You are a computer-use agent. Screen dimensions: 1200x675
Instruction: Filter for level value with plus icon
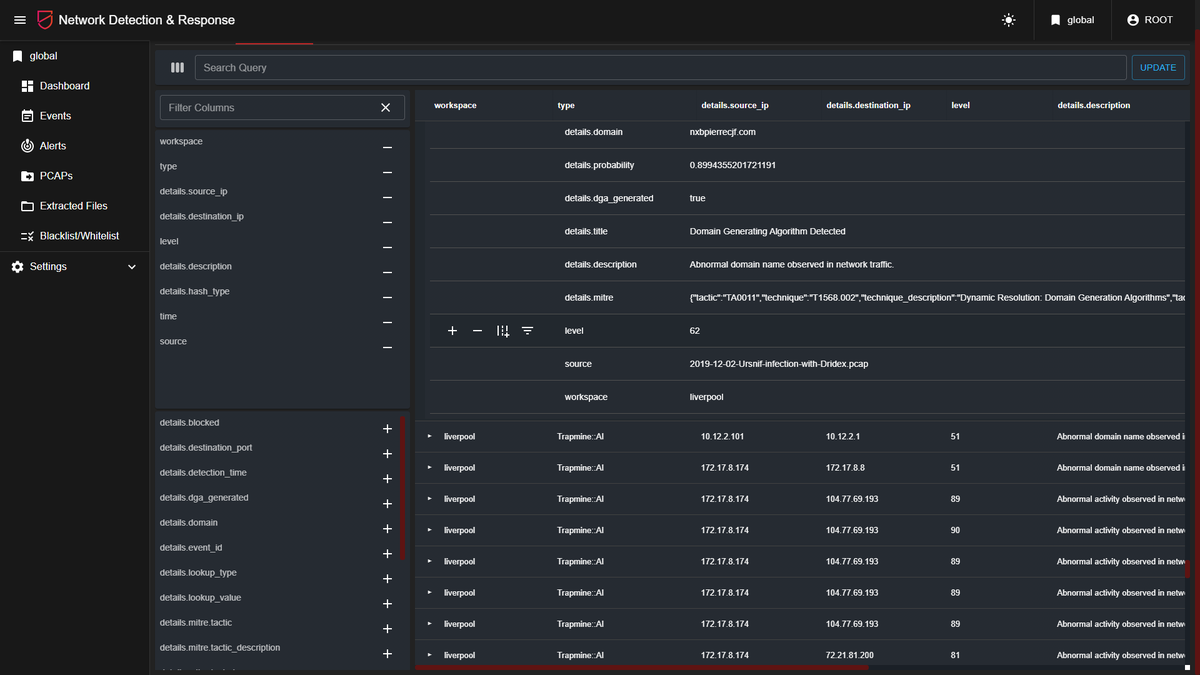452,331
